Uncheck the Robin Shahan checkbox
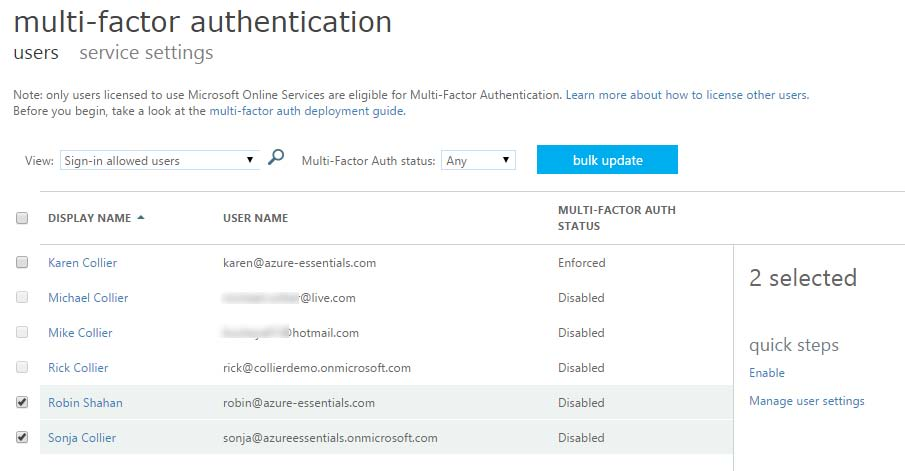 point(22,403)
